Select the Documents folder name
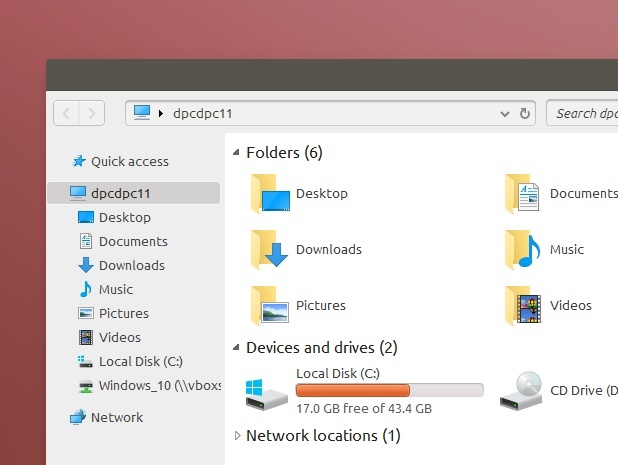Viewport: 618px width, 465px height. [584, 193]
